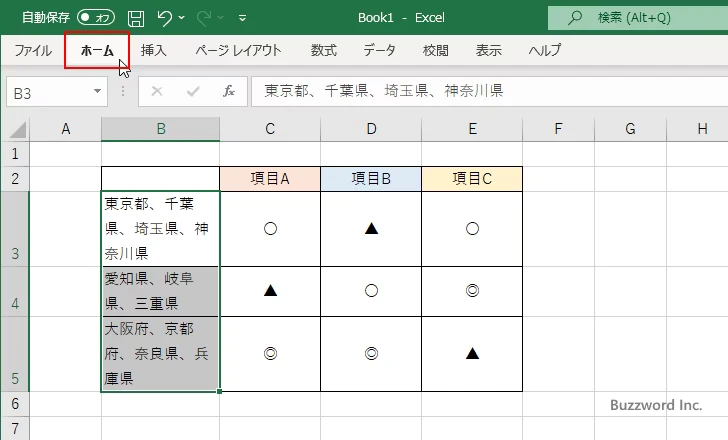
Task: Open the ヘルプ tab
Action: [545, 50]
